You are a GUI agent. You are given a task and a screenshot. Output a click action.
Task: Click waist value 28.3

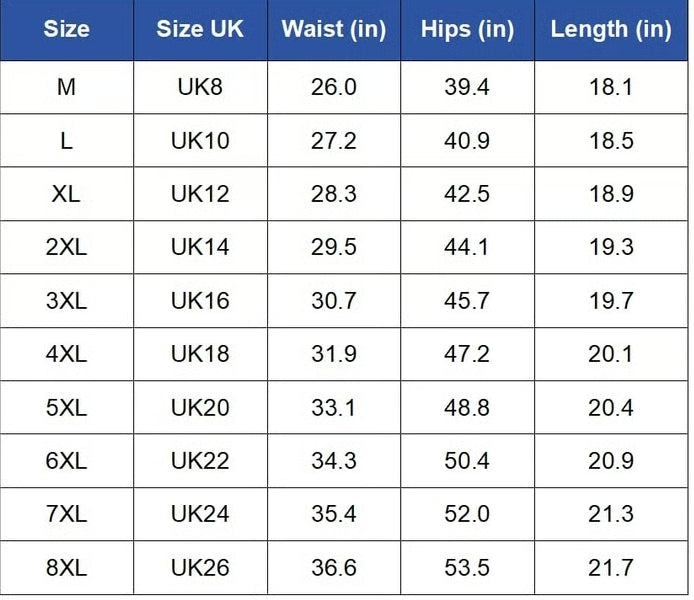(333, 194)
